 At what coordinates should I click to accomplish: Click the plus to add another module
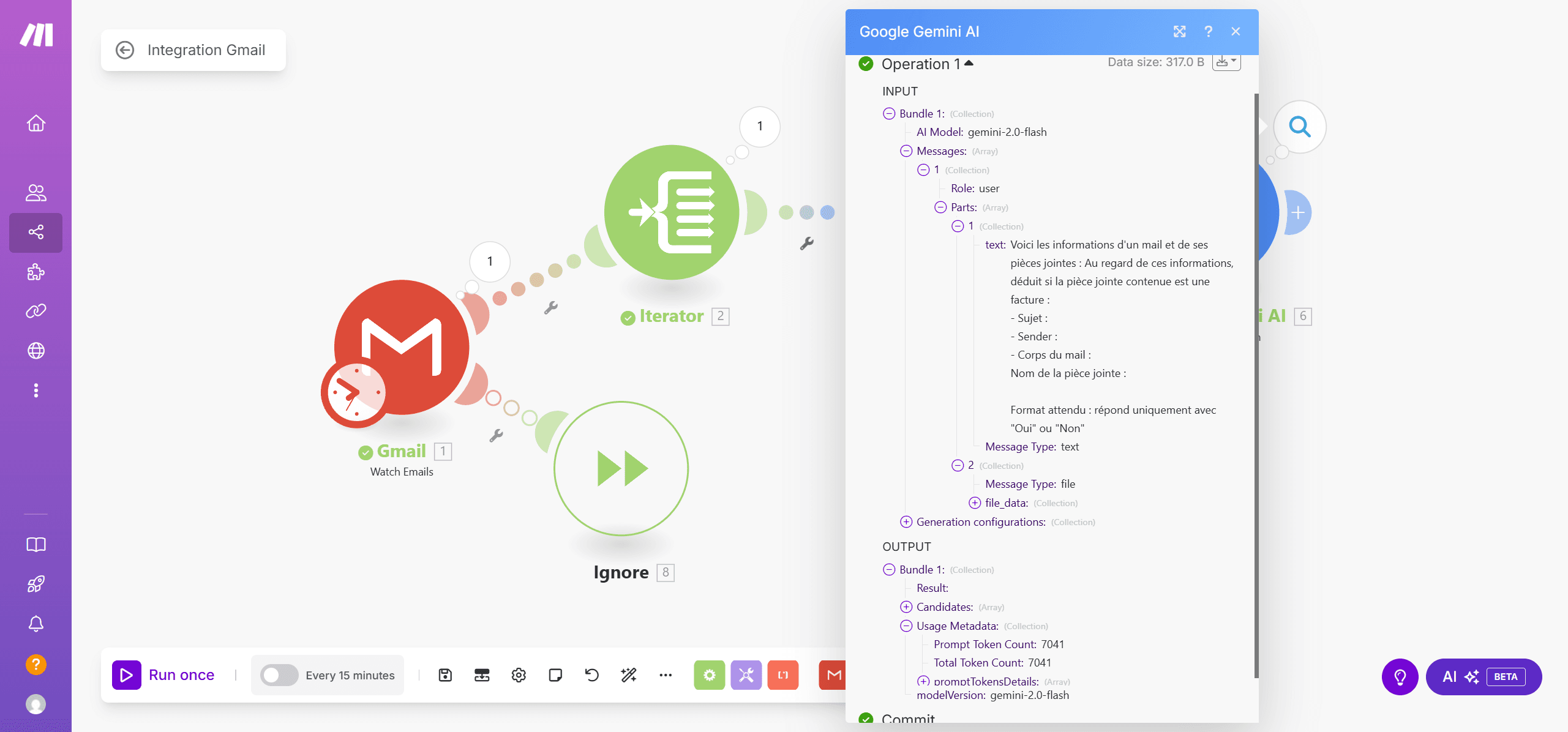(1298, 213)
